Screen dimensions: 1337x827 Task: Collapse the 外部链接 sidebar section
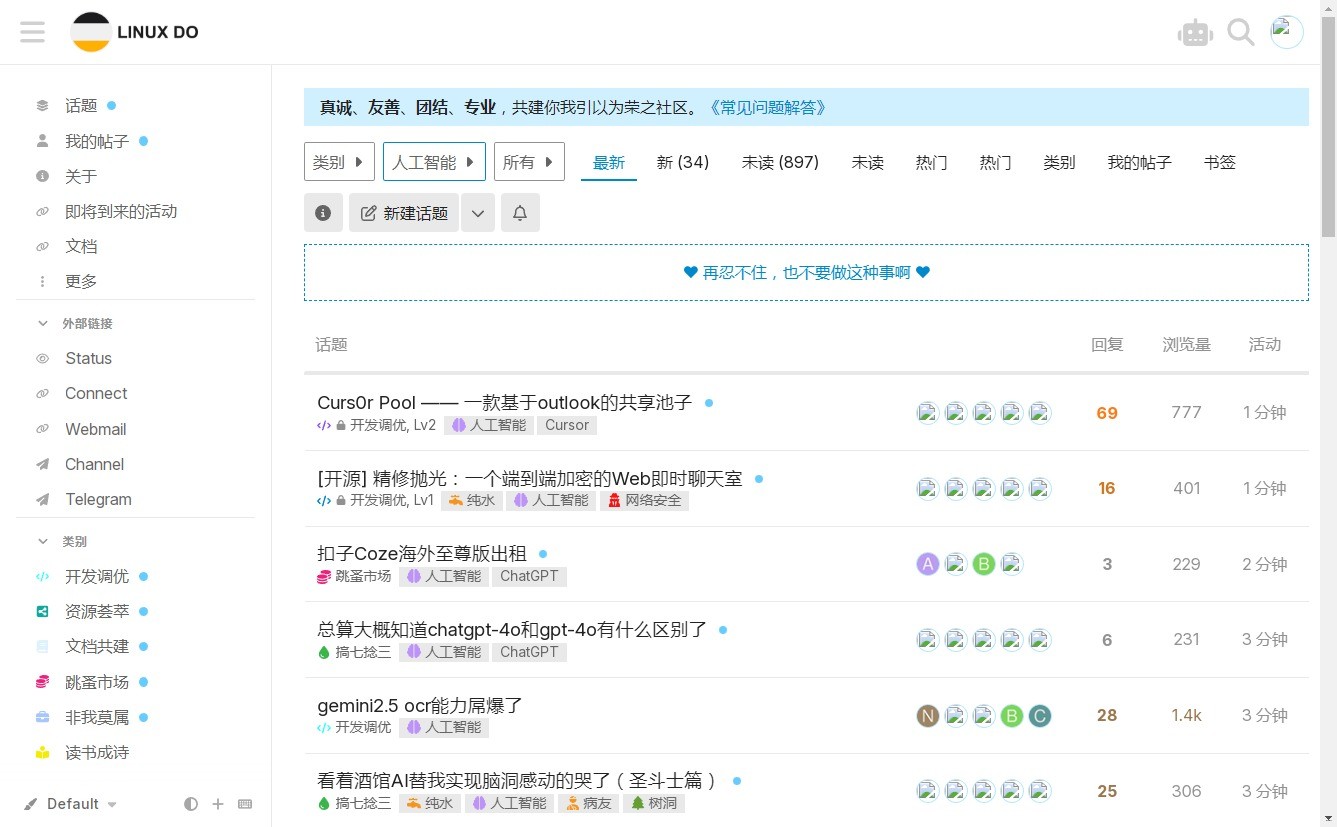pos(43,323)
